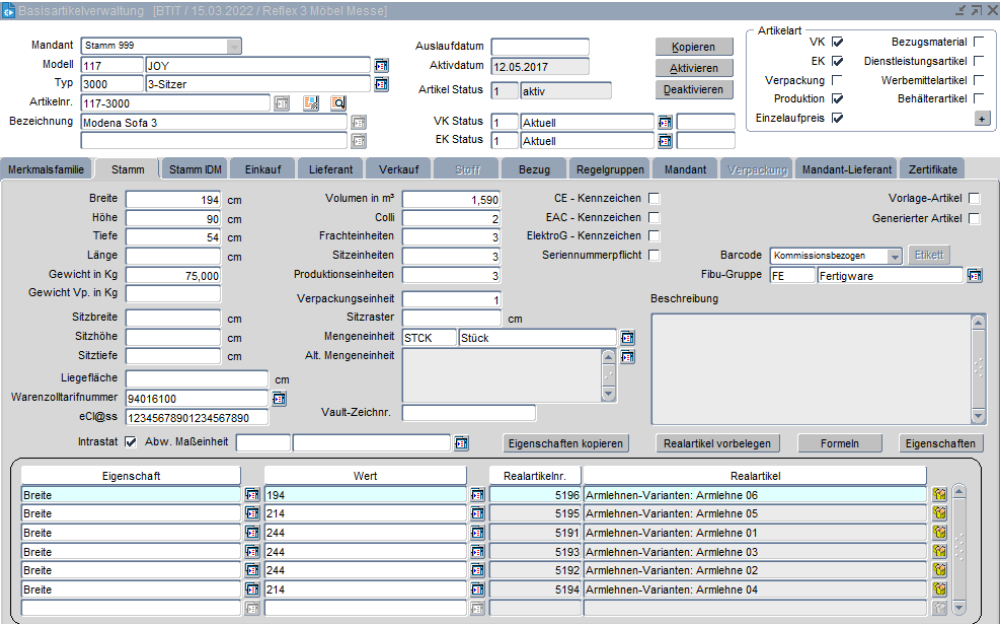The height and width of the screenshot is (625, 1001).
Task: Open the Mengeneinheit Stück lookup icon
Action: pos(627,338)
